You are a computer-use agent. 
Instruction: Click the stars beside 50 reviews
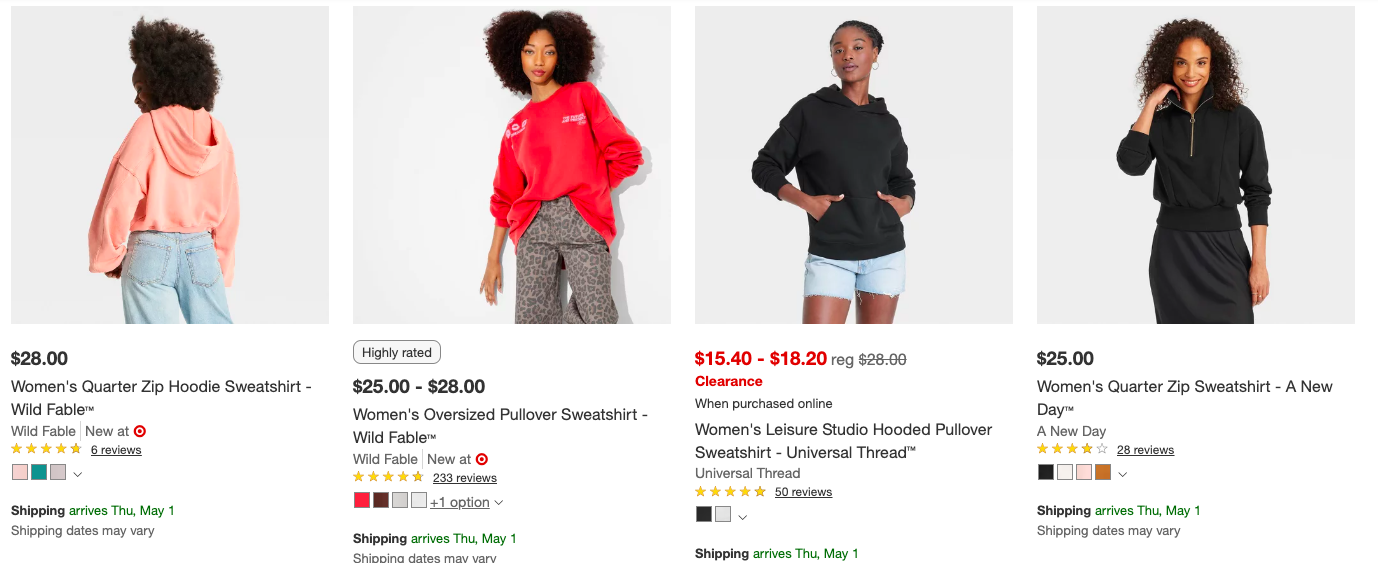(730, 491)
